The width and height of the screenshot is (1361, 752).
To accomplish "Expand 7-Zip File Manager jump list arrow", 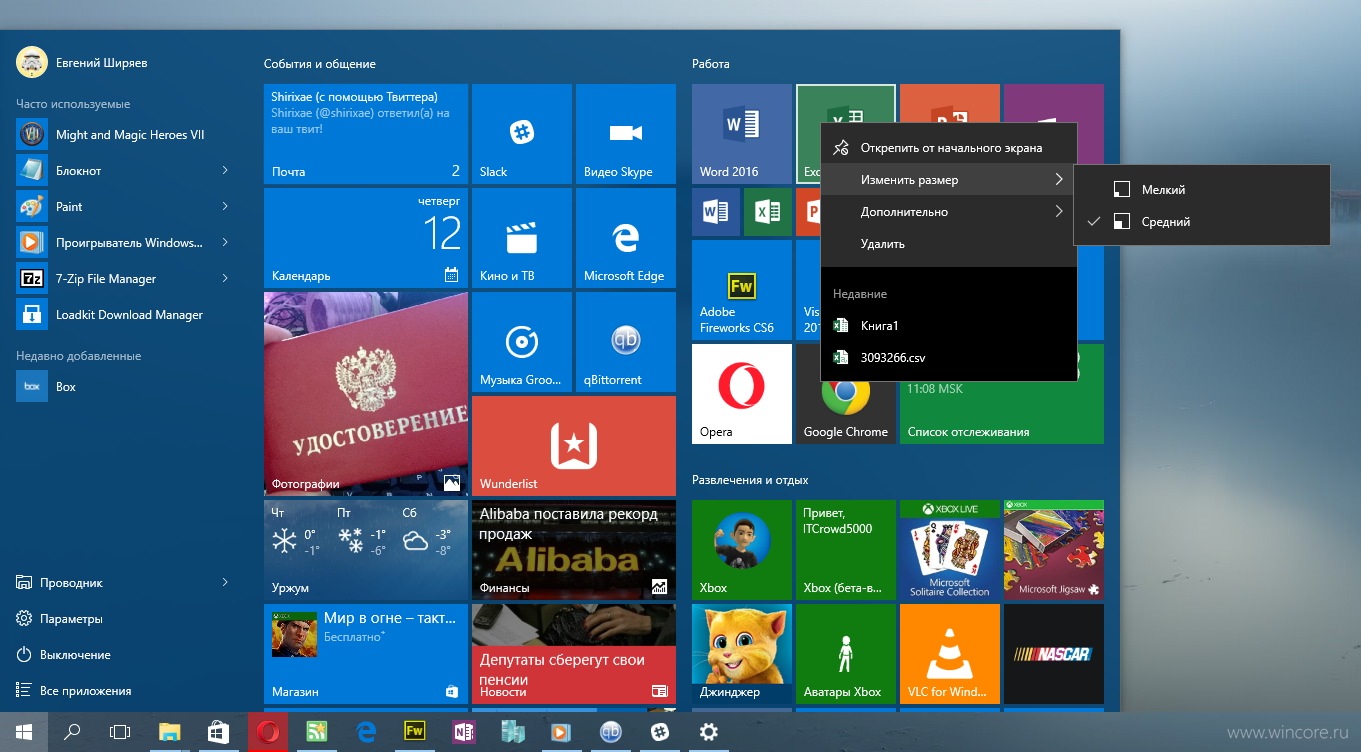I will pos(225,279).
